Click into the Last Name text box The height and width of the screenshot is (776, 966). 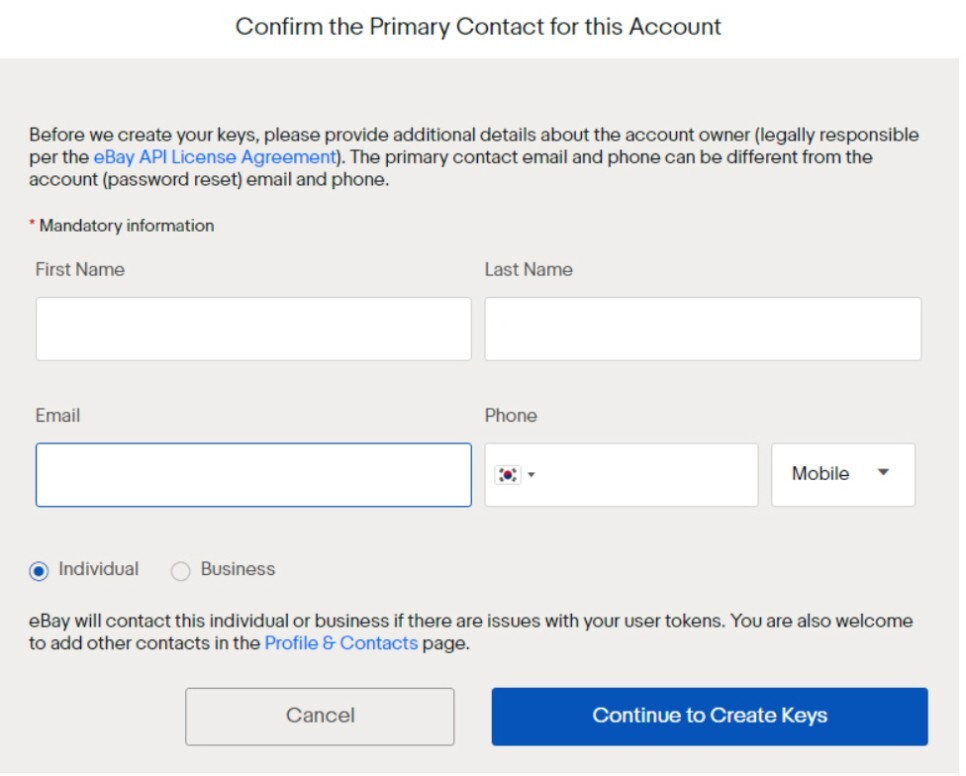tap(702, 329)
